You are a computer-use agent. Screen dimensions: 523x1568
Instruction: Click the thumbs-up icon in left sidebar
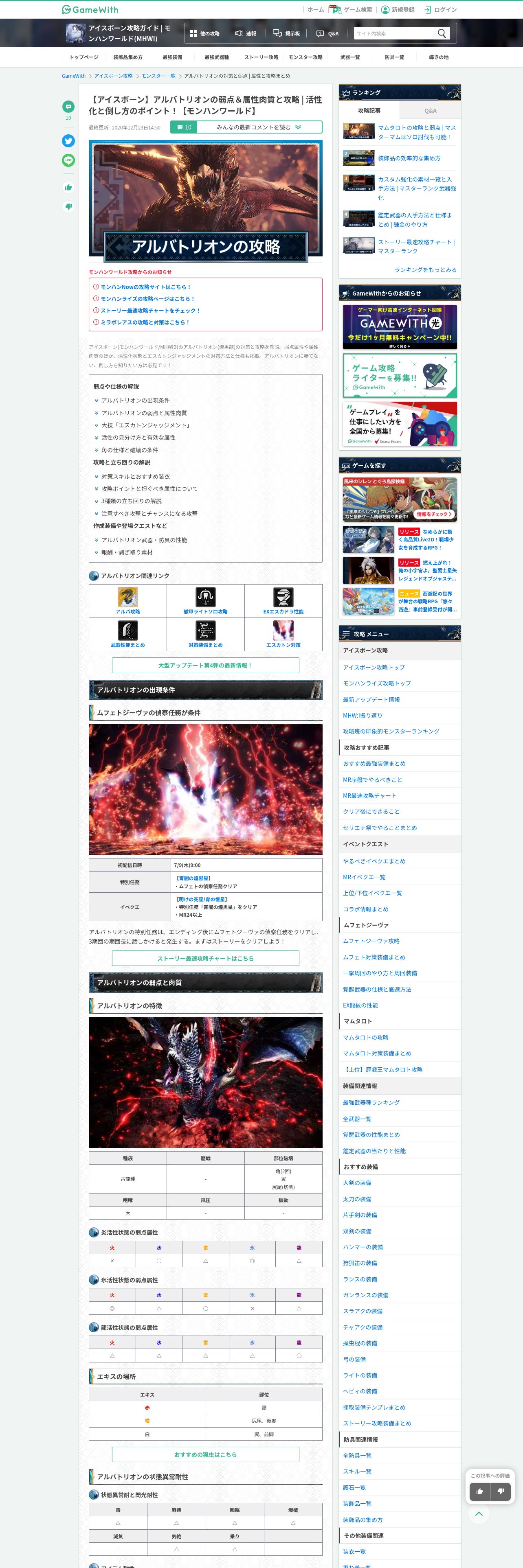[68, 188]
